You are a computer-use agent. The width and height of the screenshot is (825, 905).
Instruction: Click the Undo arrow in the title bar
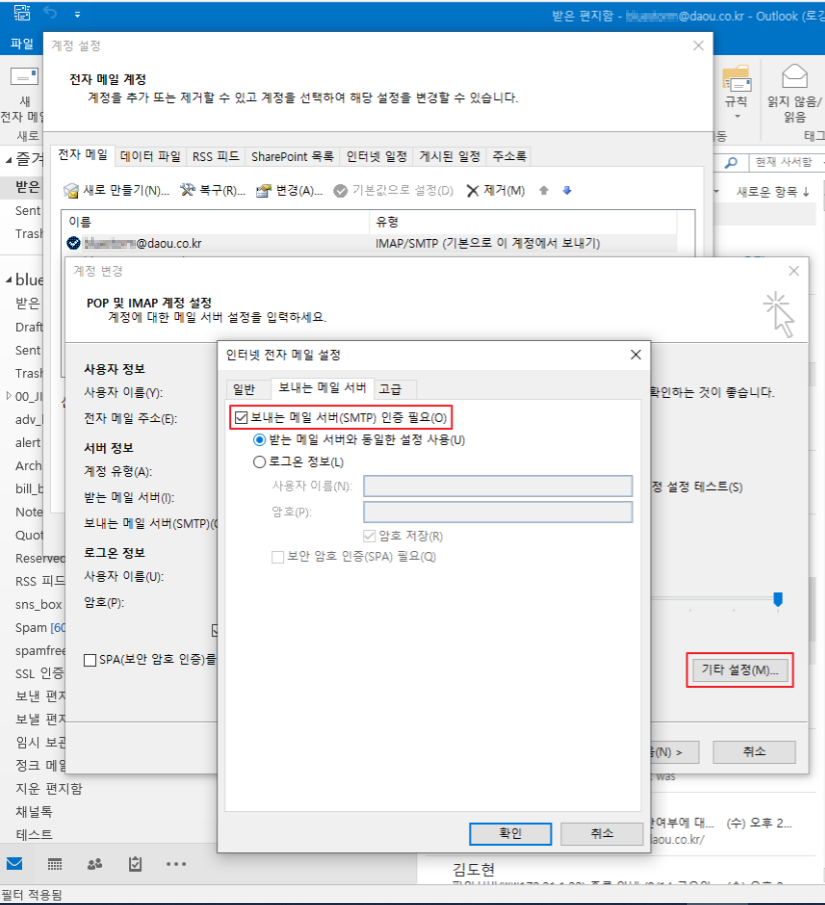(x=50, y=13)
